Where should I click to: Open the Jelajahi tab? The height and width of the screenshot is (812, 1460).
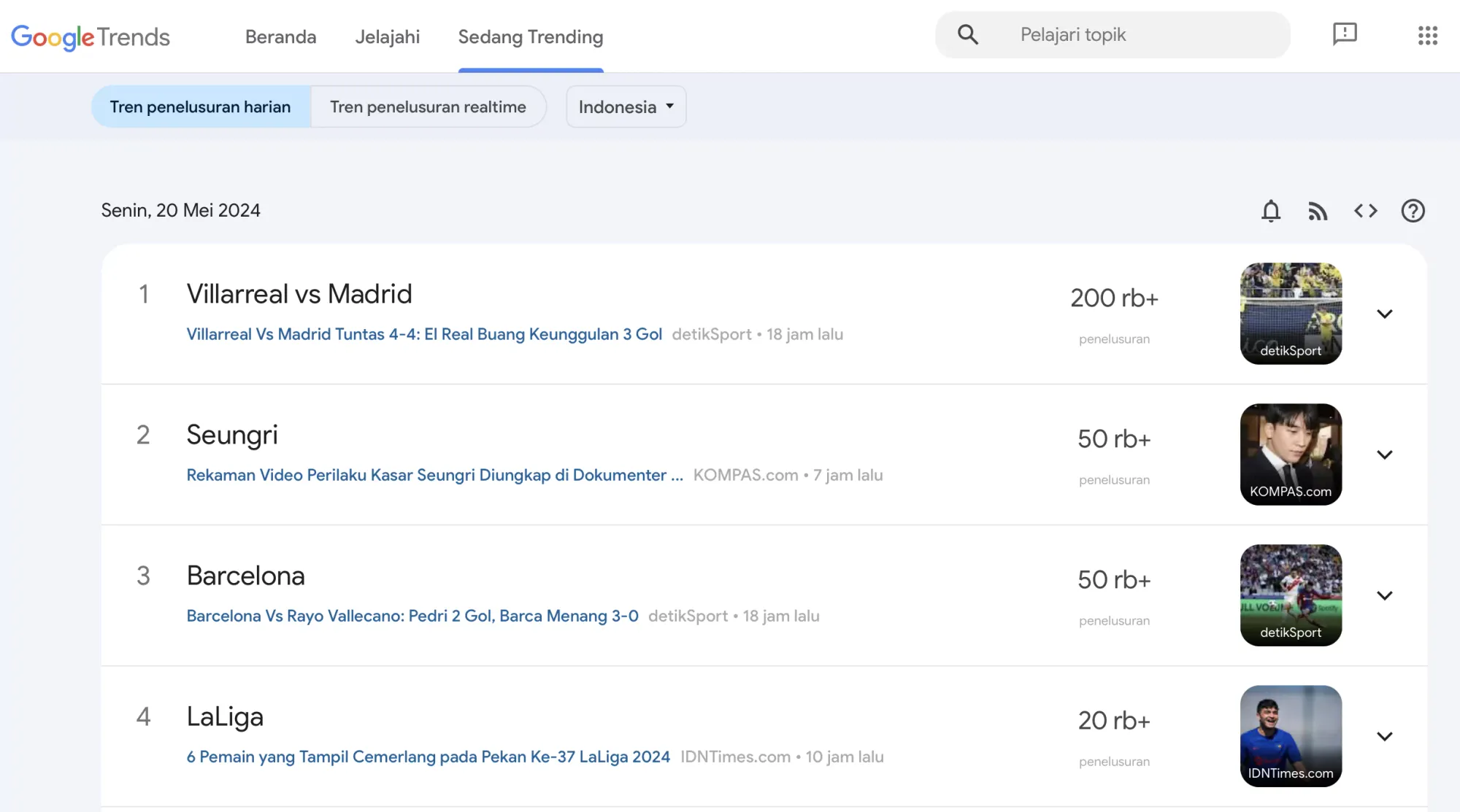(x=388, y=36)
